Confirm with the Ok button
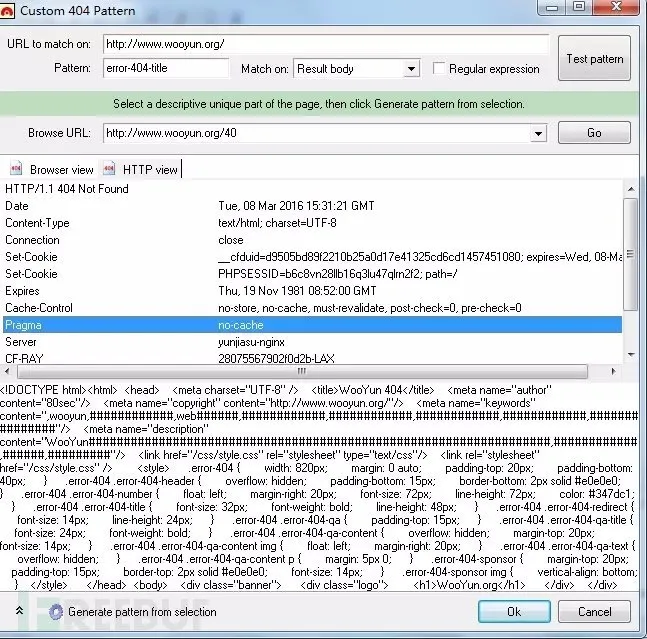This screenshot has height=639, width=647. pos(514,611)
